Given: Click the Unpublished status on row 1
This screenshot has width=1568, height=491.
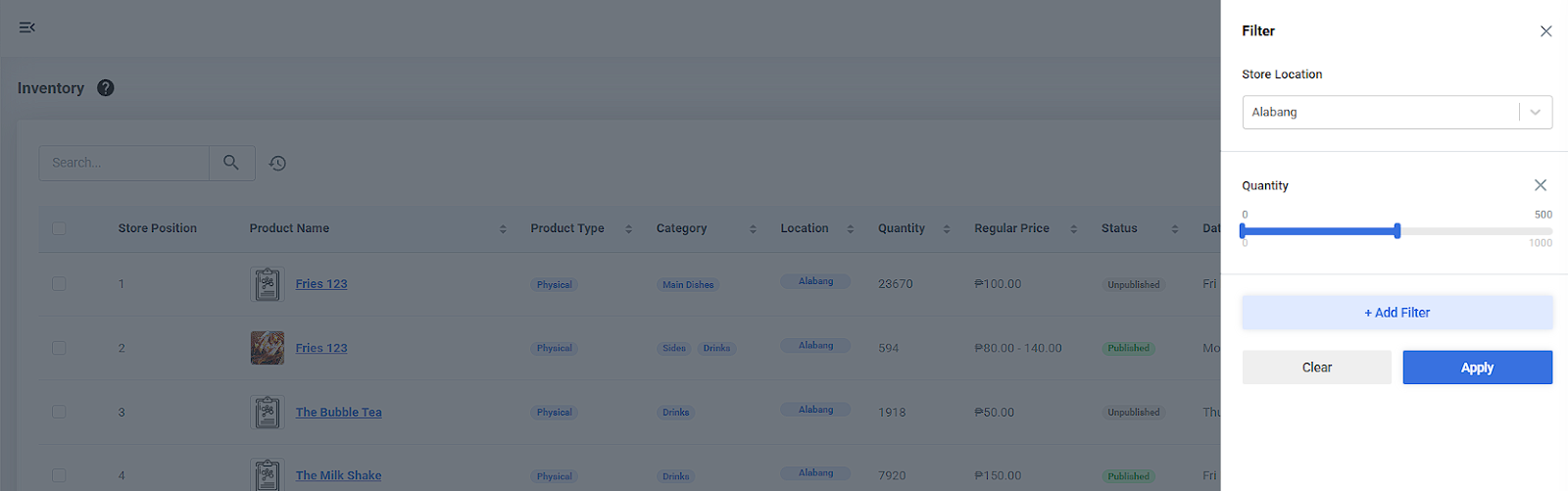Looking at the screenshot, I should 1134,285.
